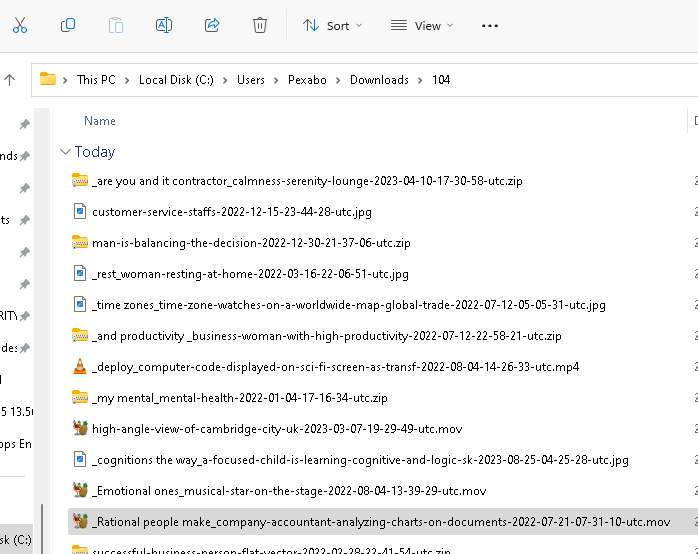The width and height of the screenshot is (698, 554).
Task: Click VLC cone icon of mp4 file
Action: (80, 366)
